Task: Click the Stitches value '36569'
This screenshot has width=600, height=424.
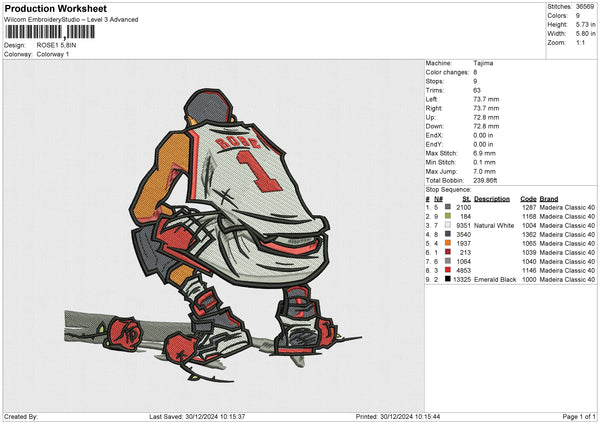Action: click(x=585, y=7)
